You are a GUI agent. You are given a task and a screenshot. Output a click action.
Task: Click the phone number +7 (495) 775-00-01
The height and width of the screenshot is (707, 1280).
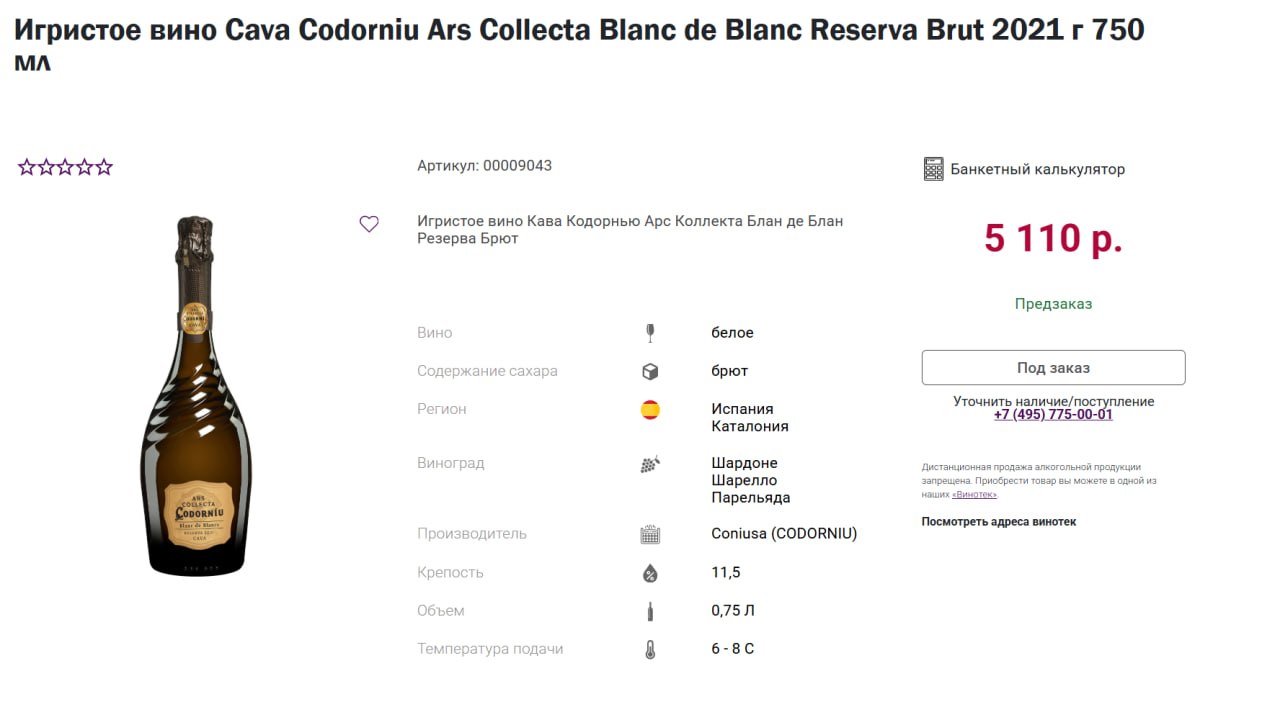[1053, 415]
